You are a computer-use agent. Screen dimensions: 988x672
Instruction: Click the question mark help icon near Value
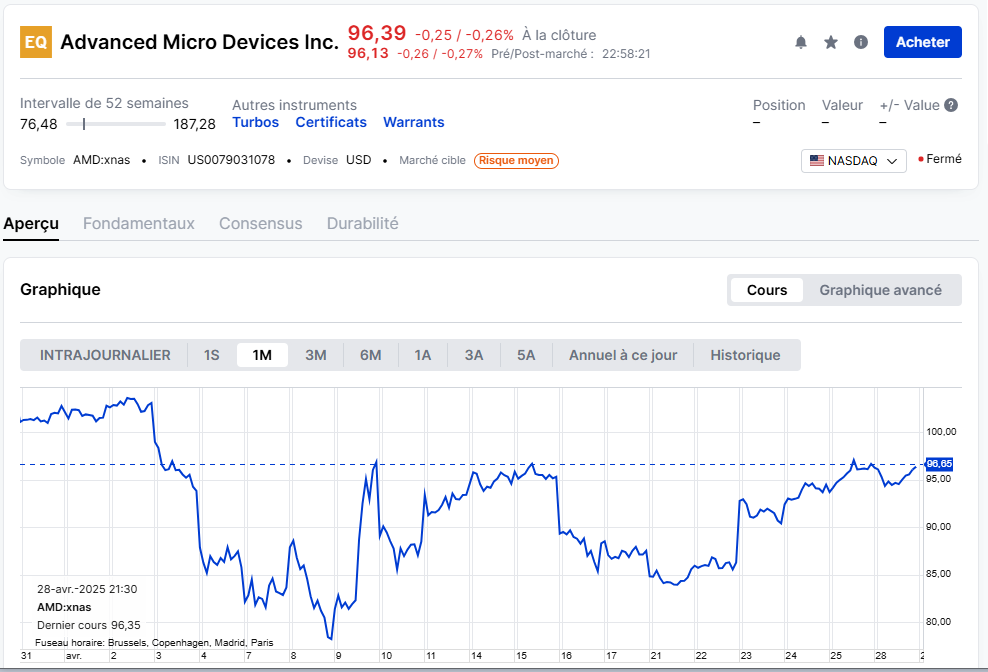pos(951,105)
